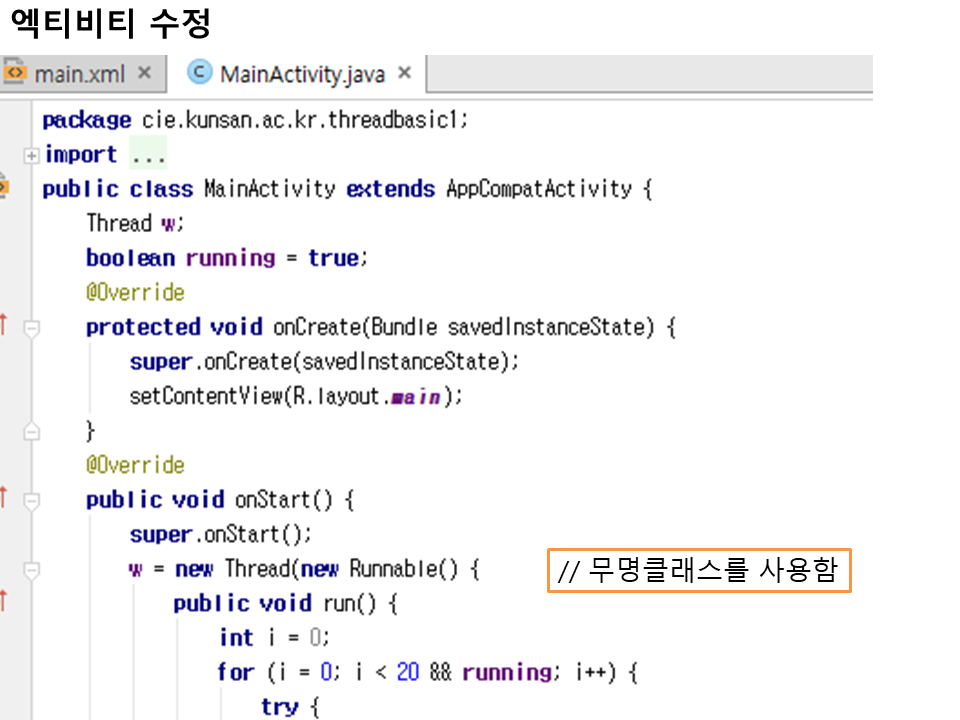The width and height of the screenshot is (960, 720).
Task: Click the XML file icon on main.xml tab
Action: pyautogui.click(x=14, y=73)
